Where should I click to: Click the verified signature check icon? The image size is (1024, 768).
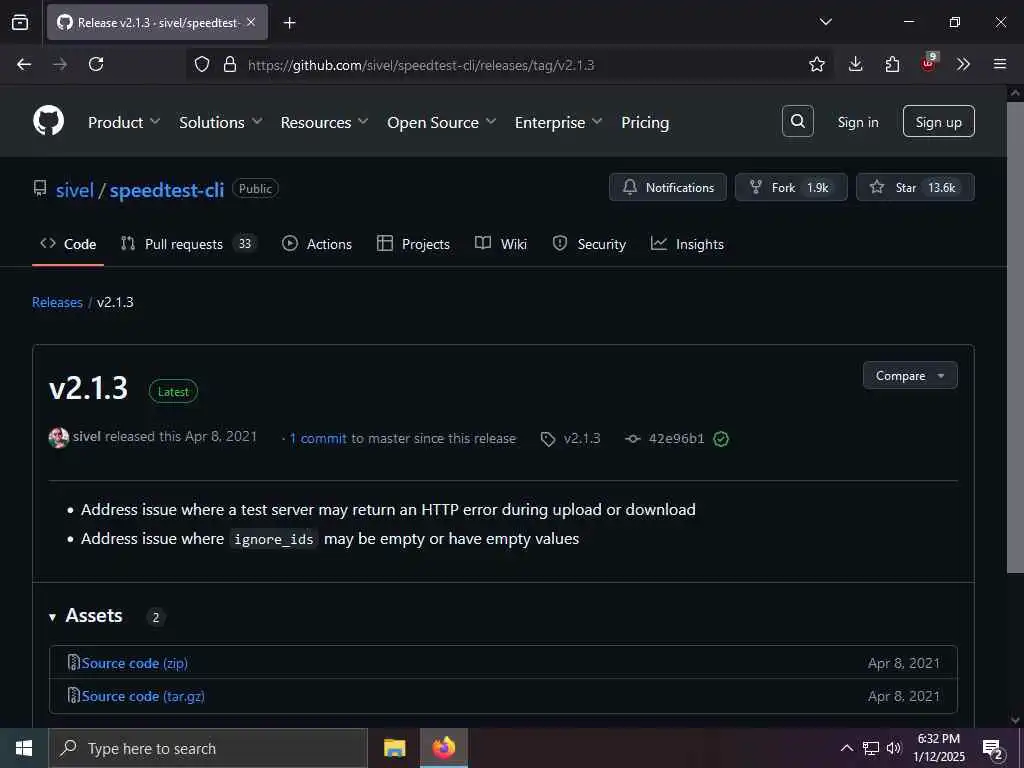pyautogui.click(x=721, y=439)
